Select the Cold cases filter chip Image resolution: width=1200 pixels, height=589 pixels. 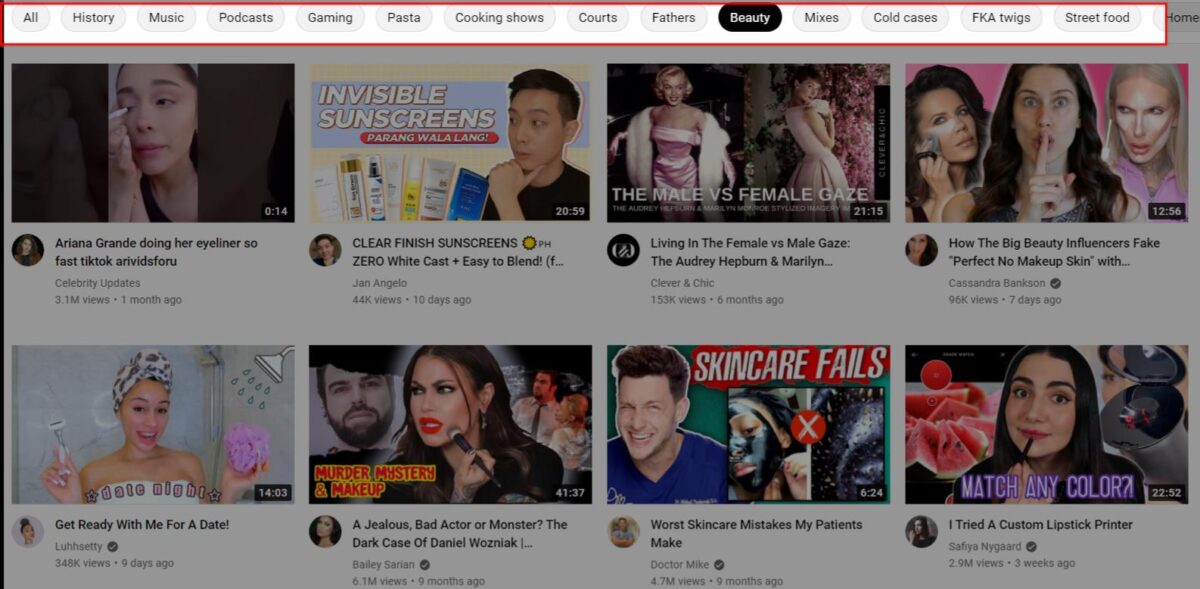[x=904, y=17]
